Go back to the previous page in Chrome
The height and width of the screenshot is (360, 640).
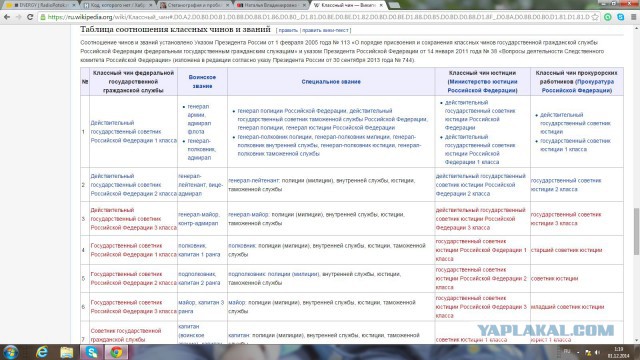[7, 17]
